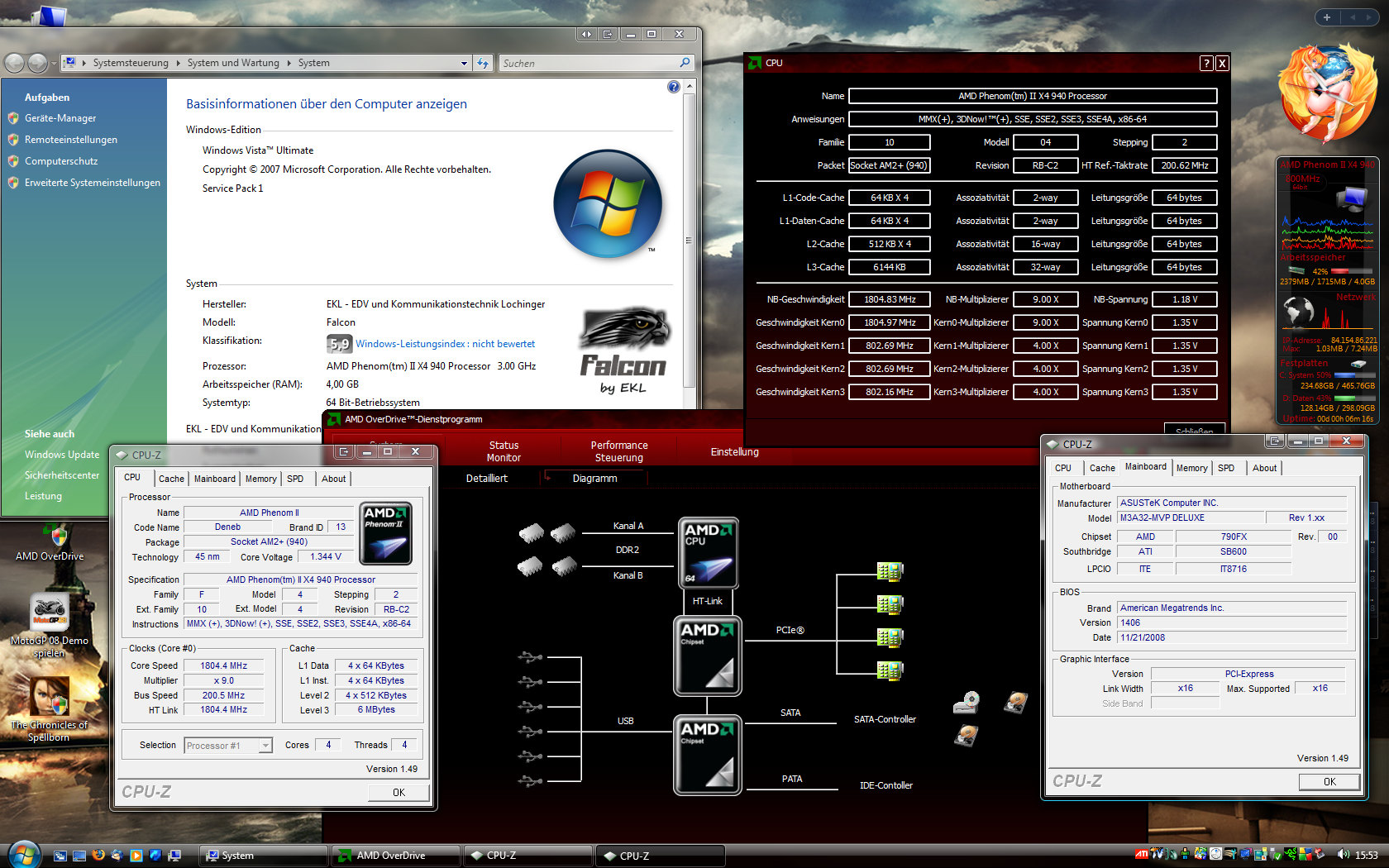Select The Chronicles of Spellborn desktop icon

pyautogui.click(x=50, y=697)
